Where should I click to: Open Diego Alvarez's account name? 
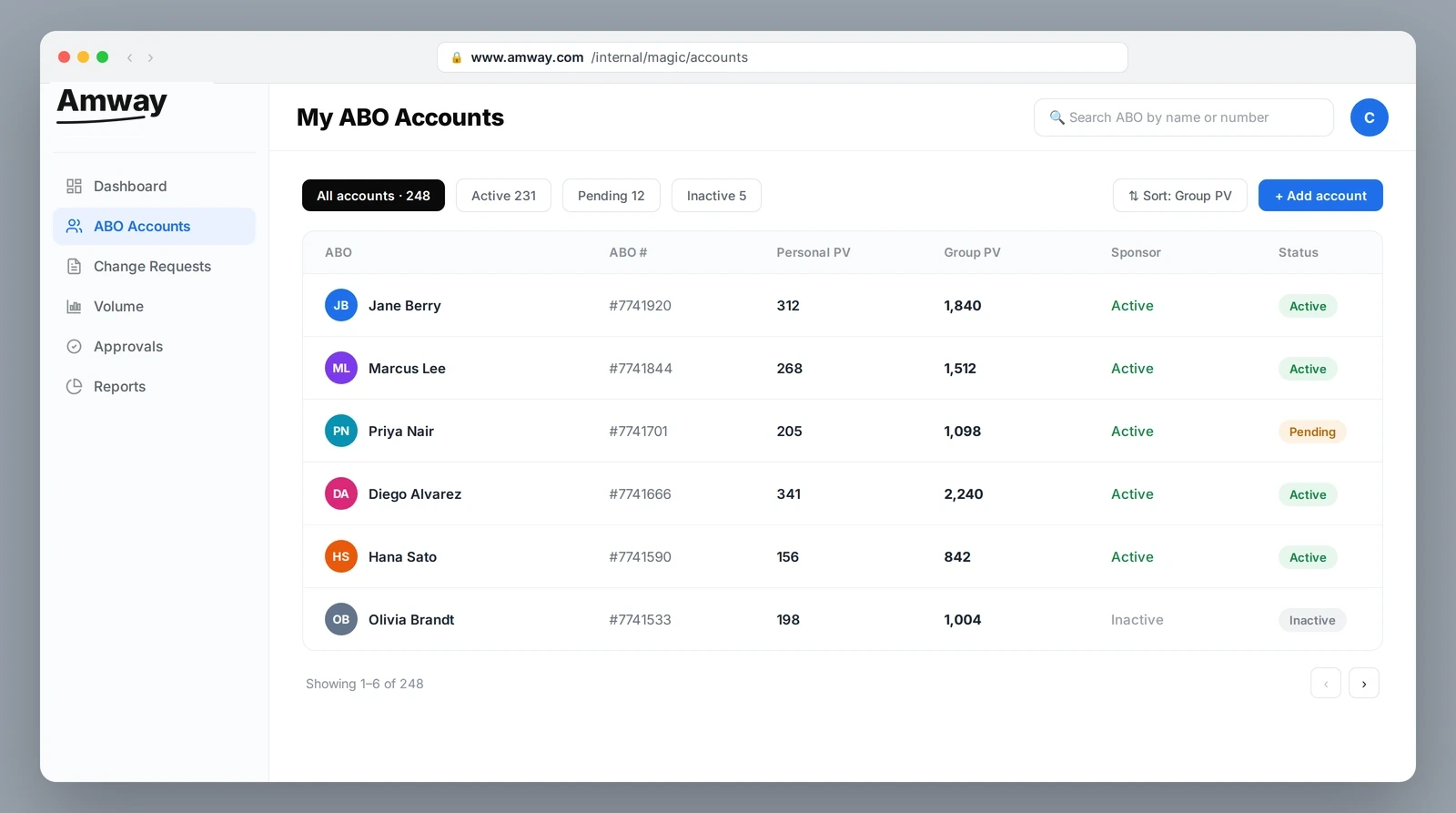click(415, 494)
